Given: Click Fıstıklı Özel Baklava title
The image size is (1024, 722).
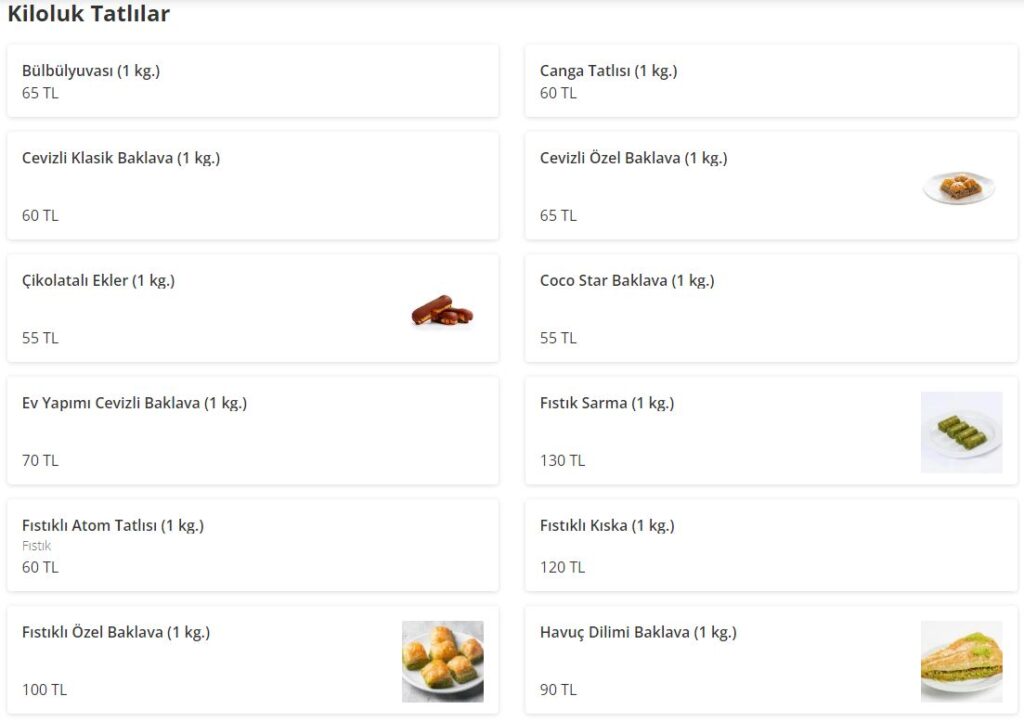Looking at the screenshot, I should coord(116,632).
